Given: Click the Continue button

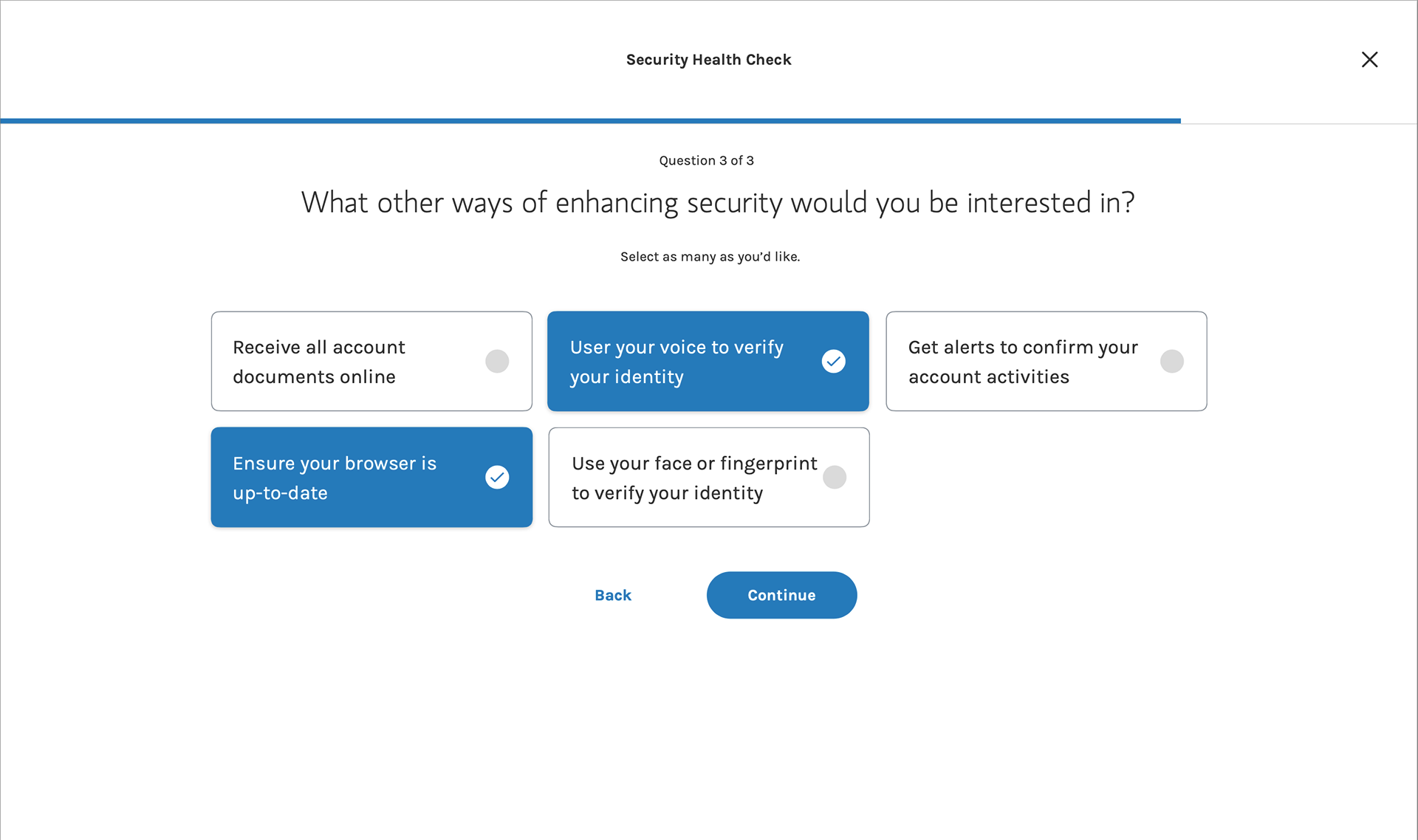Looking at the screenshot, I should [781, 595].
